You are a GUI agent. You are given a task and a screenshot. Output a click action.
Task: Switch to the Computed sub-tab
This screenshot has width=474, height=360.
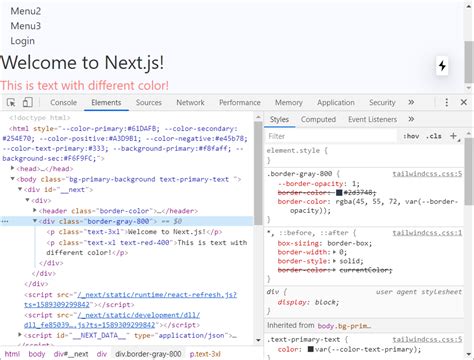318,119
